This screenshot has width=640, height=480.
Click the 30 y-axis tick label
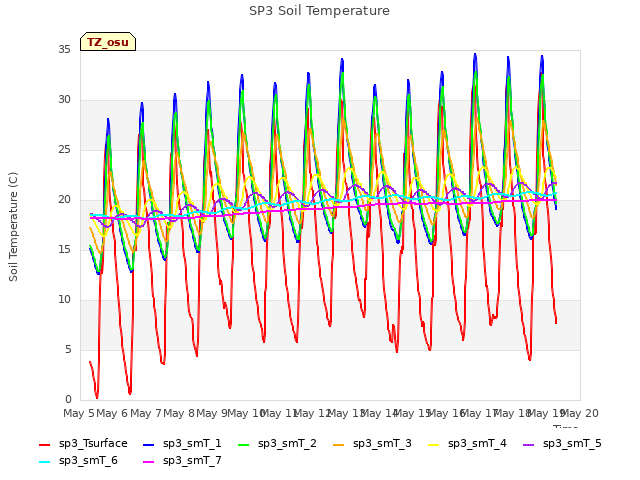click(x=64, y=100)
